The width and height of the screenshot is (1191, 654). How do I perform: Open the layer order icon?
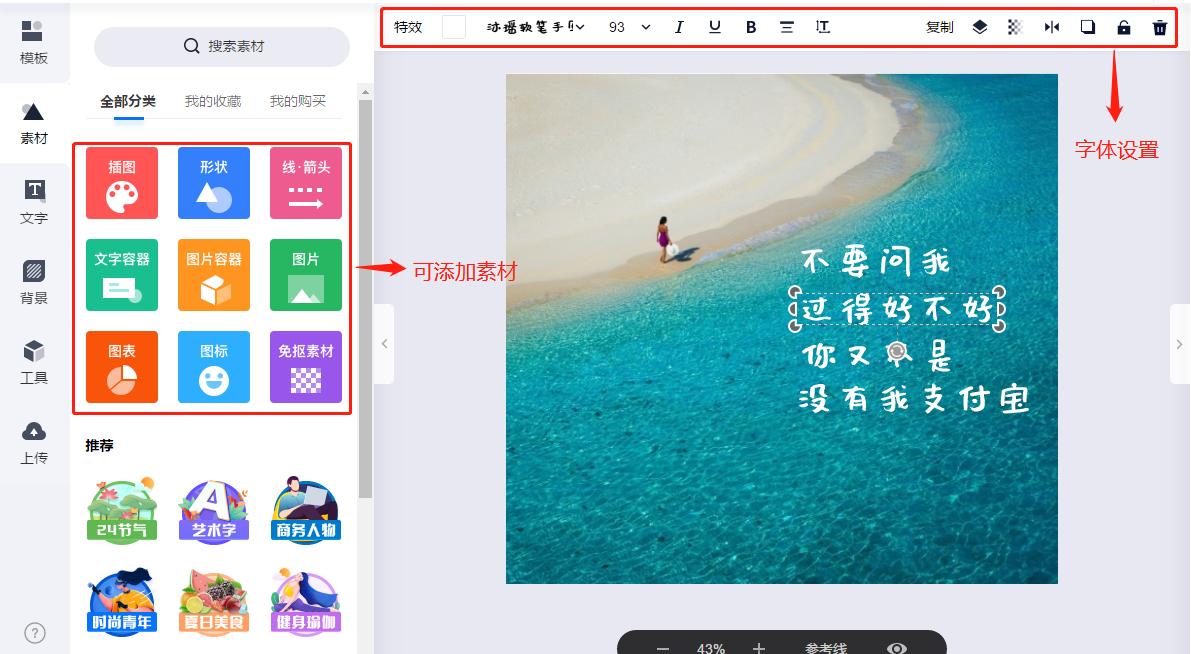979,27
